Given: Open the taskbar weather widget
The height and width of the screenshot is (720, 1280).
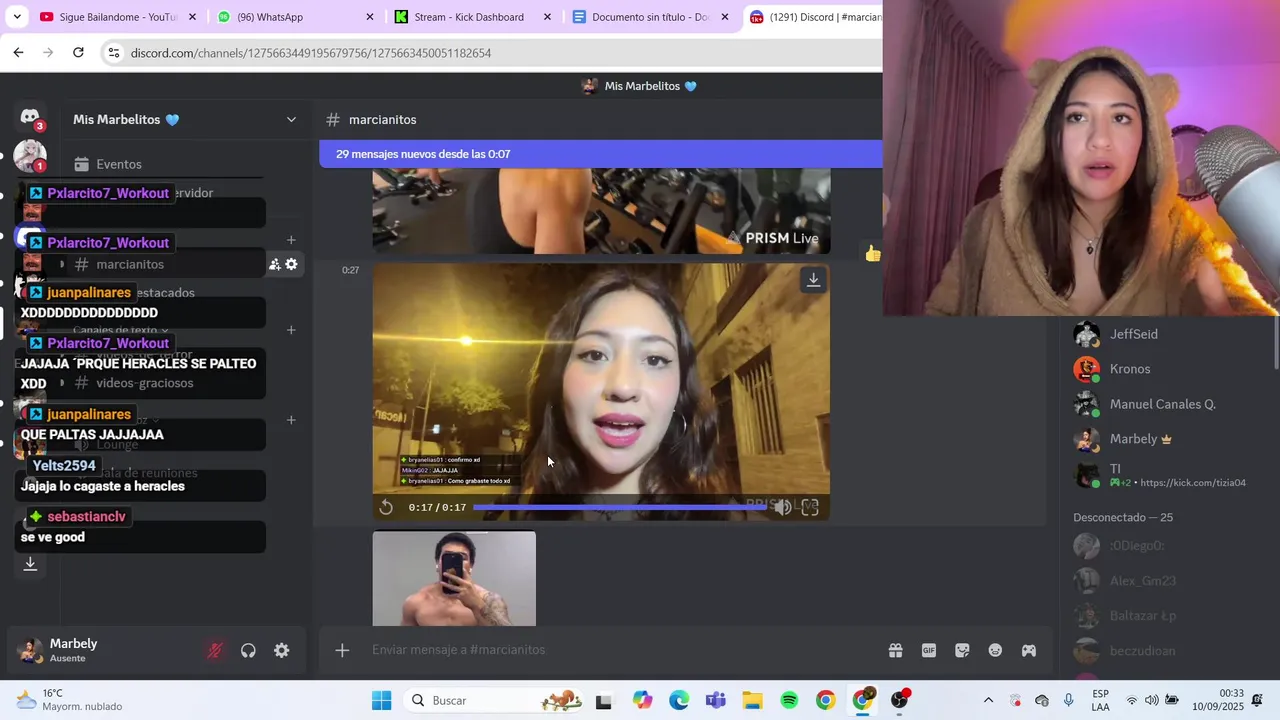Looking at the screenshot, I should (x=70, y=700).
